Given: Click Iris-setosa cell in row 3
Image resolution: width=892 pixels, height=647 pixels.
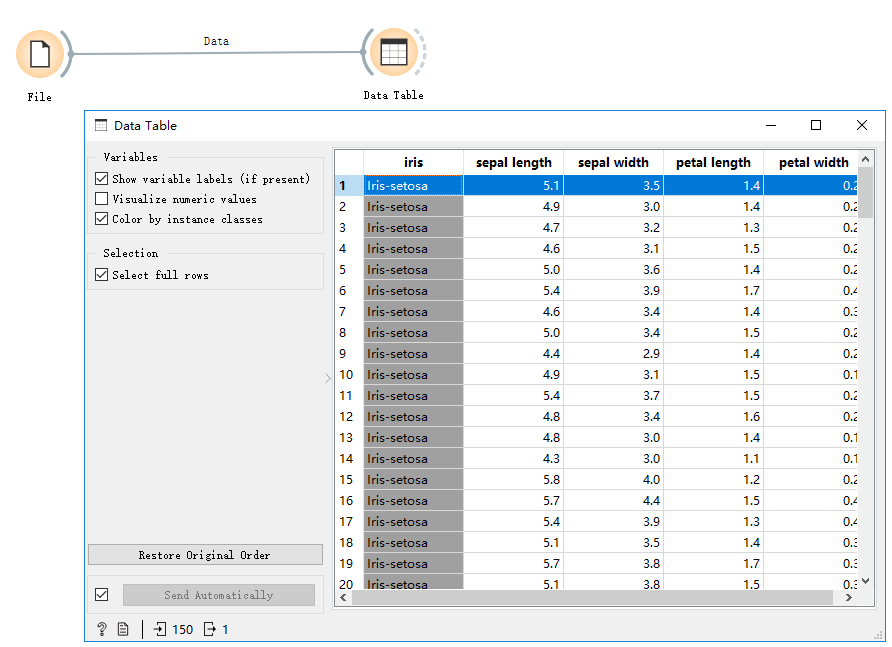Looking at the screenshot, I should tap(414, 228).
